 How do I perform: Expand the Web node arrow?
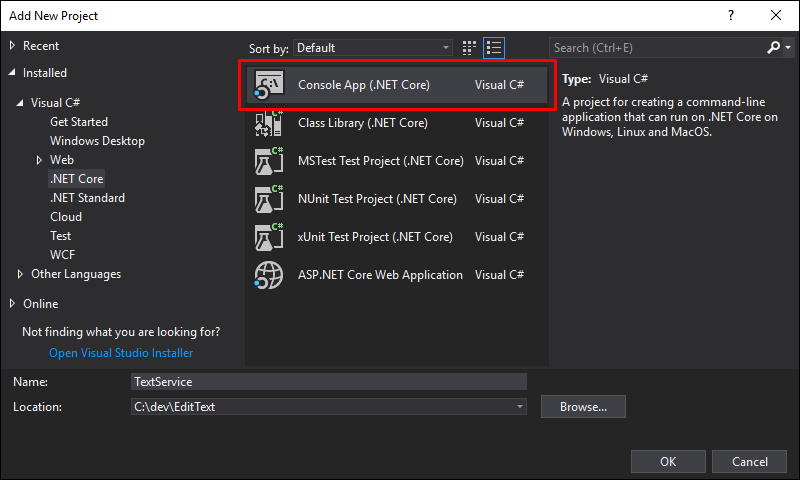tap(39, 160)
